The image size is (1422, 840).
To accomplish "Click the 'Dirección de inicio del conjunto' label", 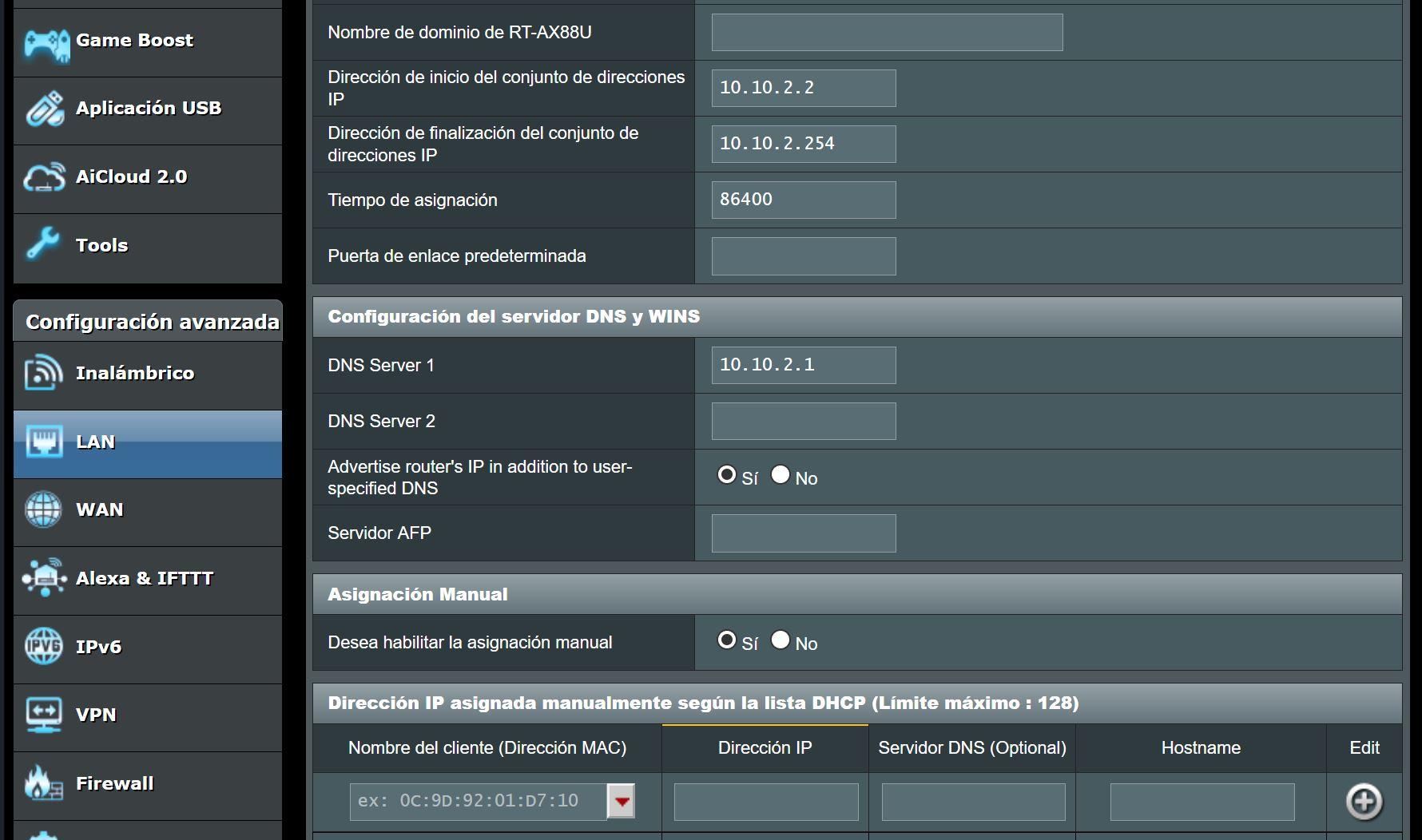I will pyautogui.click(x=506, y=88).
